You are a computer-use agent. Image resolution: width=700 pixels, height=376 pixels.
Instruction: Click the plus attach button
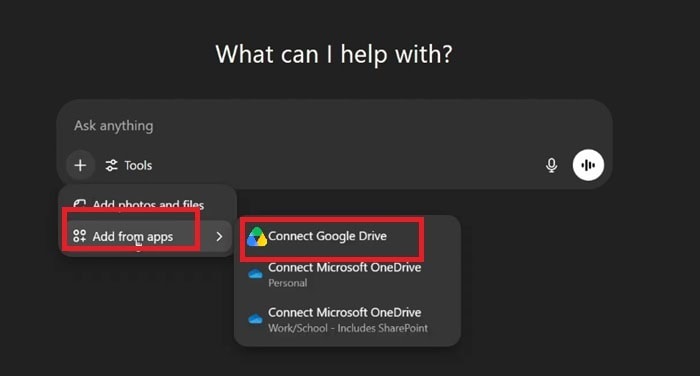(x=80, y=165)
